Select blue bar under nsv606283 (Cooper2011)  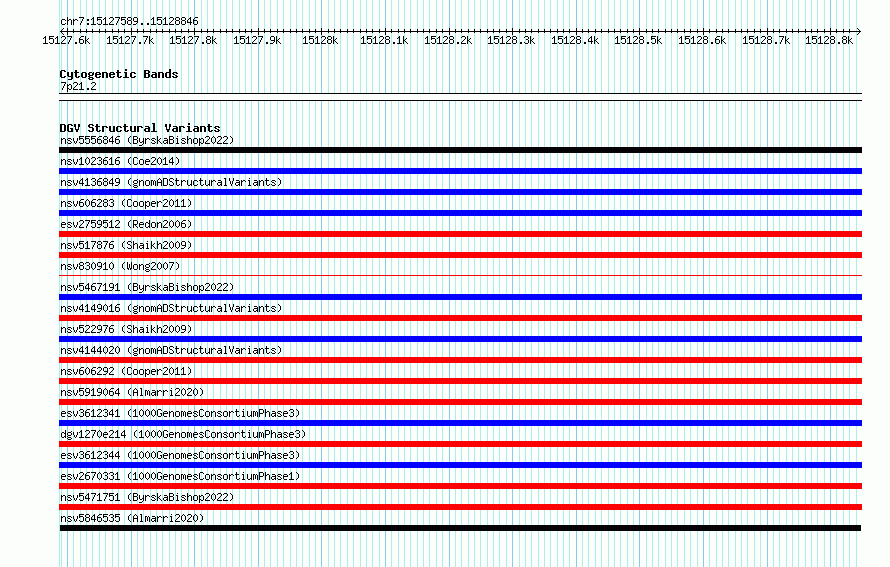pos(460,213)
